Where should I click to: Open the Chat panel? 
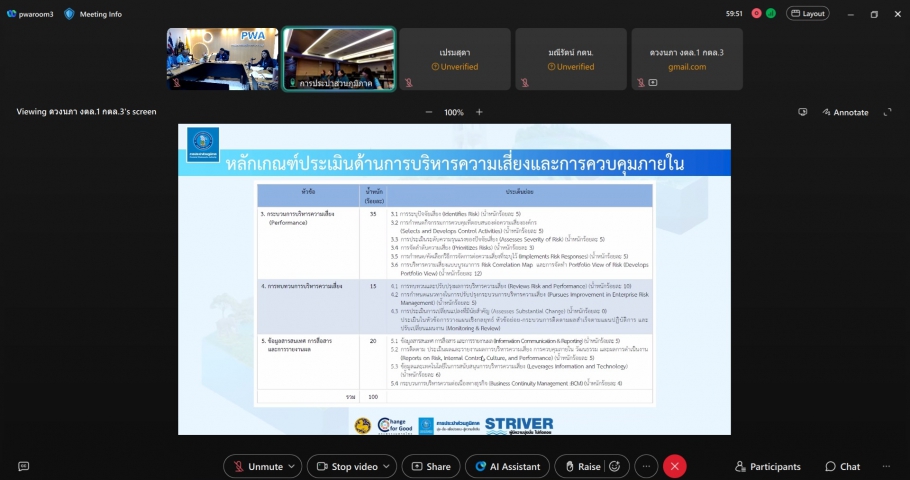click(842, 466)
